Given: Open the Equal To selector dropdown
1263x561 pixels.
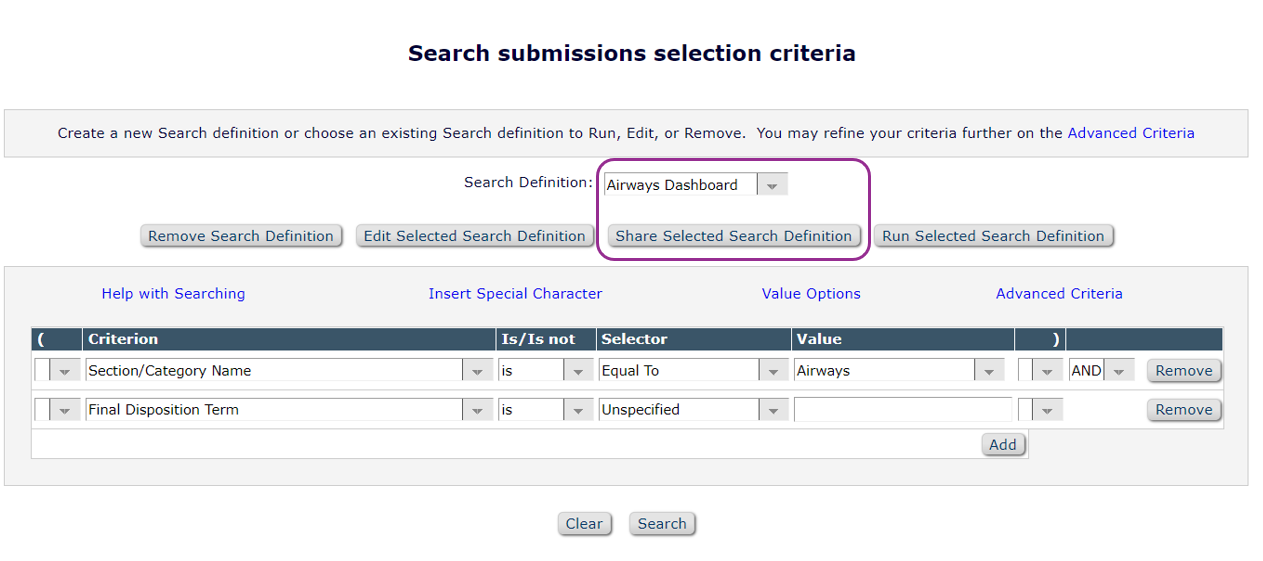Looking at the screenshot, I should tap(773, 371).
